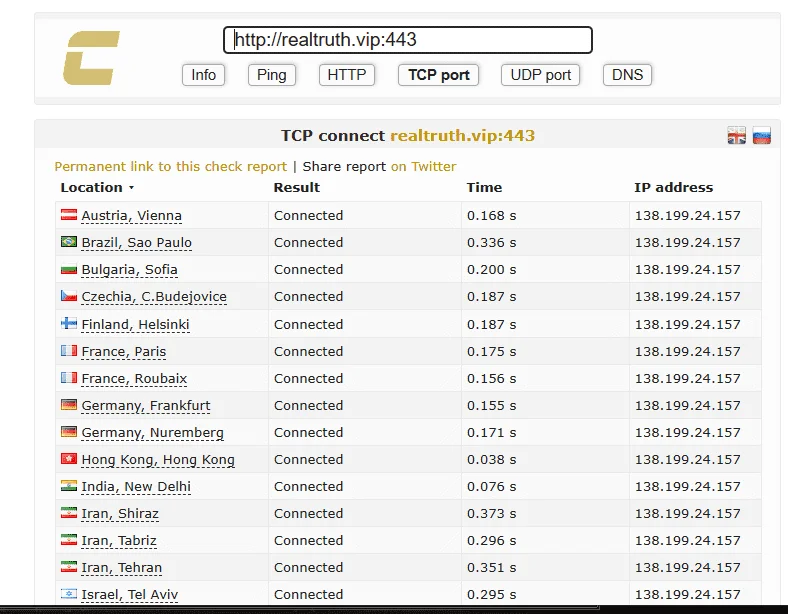This screenshot has width=788, height=614.
Task: Click the flag beside Iran, Shiraz
Action: click(x=69, y=513)
